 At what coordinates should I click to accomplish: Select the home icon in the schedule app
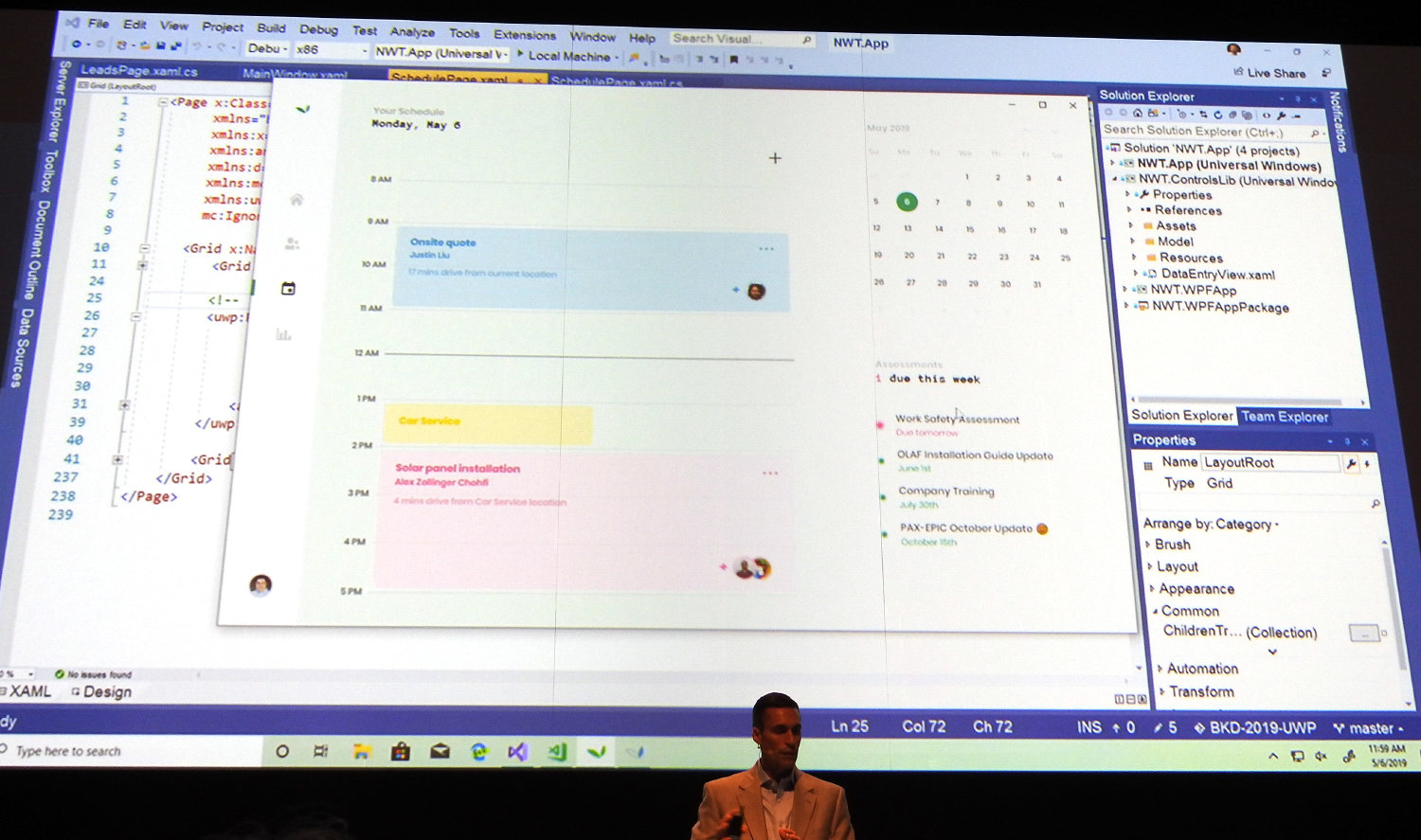[x=297, y=199]
